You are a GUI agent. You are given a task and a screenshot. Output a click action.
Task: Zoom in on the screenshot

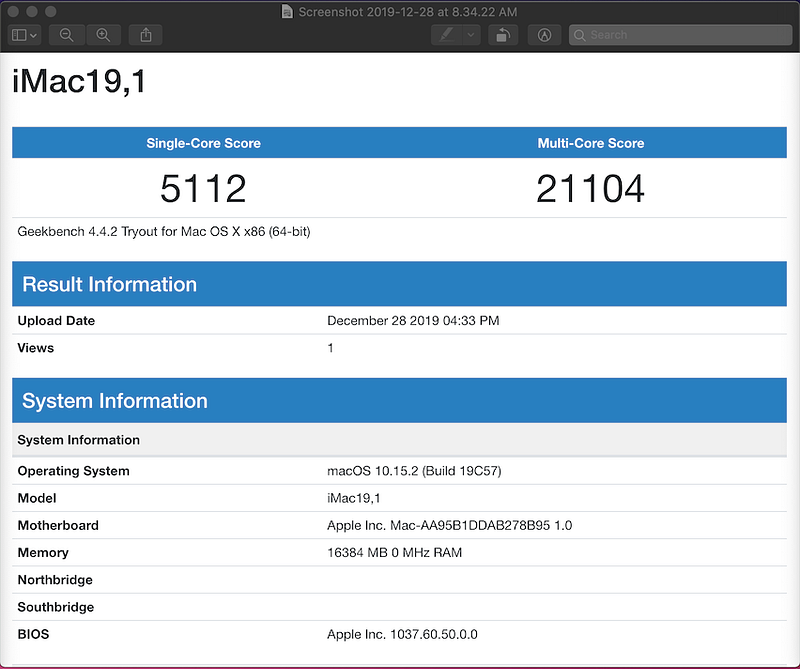point(104,35)
